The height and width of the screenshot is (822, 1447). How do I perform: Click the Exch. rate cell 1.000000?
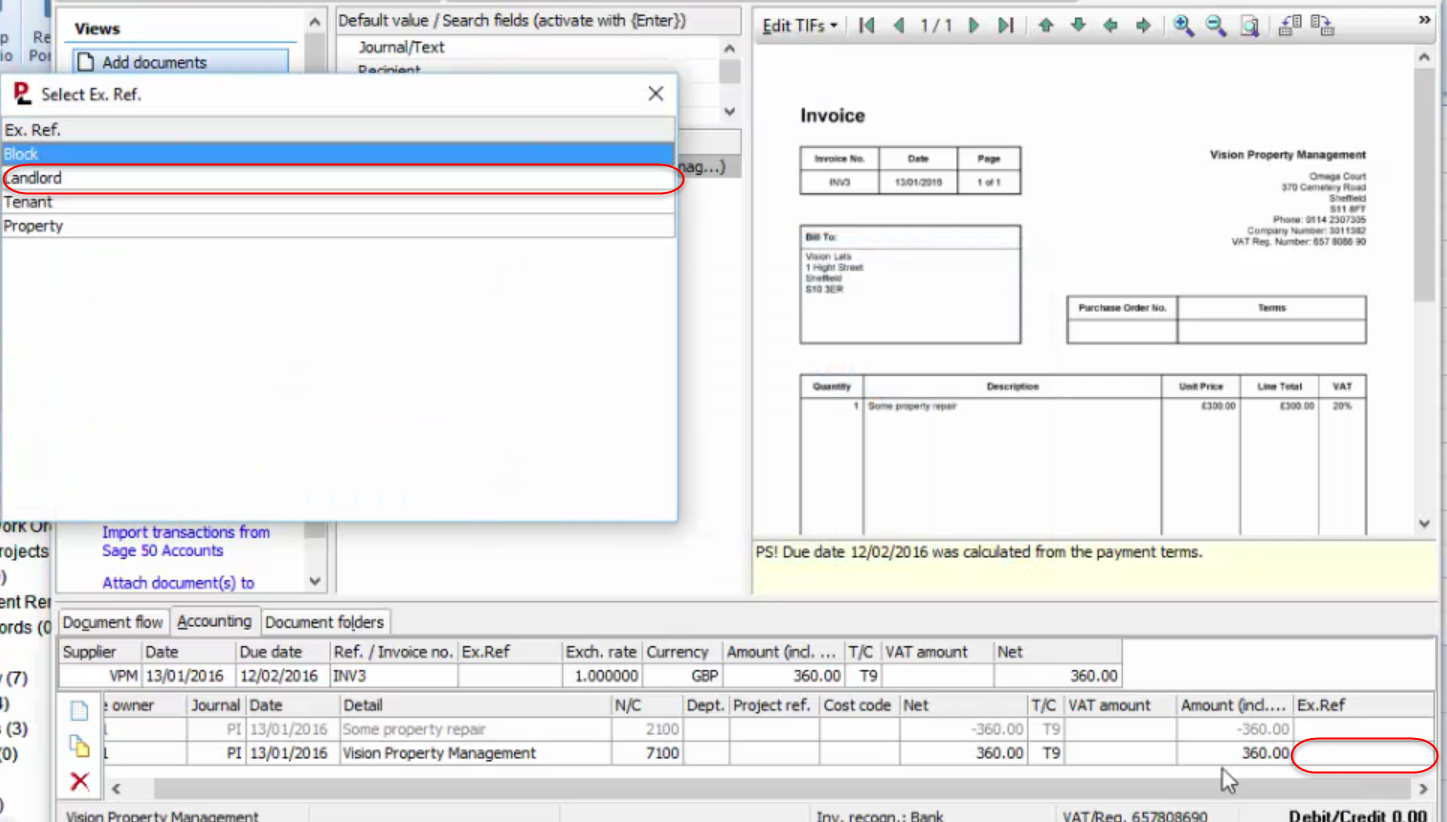click(602, 676)
